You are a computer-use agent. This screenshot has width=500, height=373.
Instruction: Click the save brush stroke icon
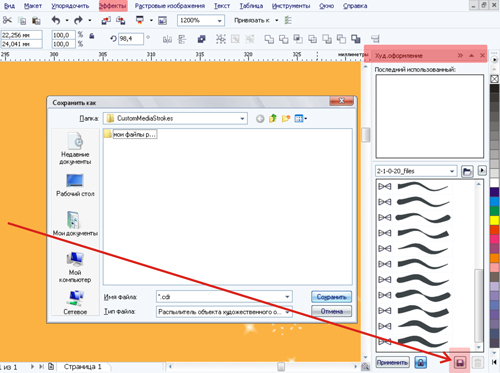[x=460, y=362]
